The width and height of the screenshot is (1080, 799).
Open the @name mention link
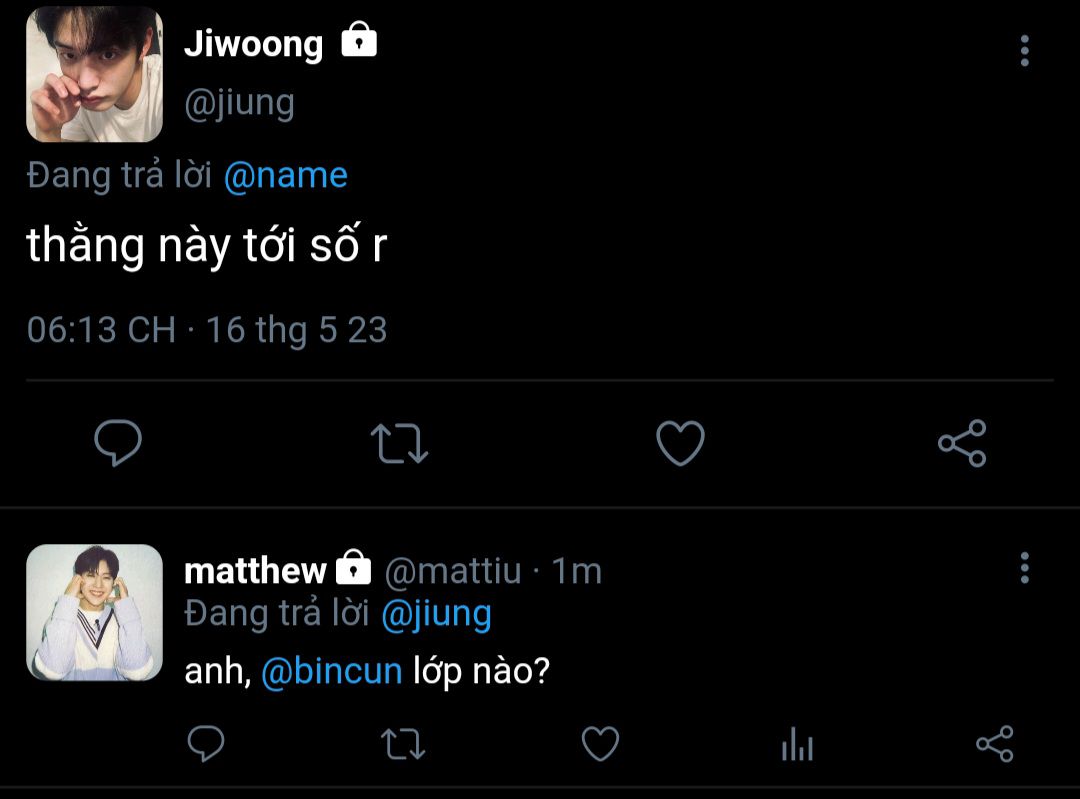[x=286, y=176]
